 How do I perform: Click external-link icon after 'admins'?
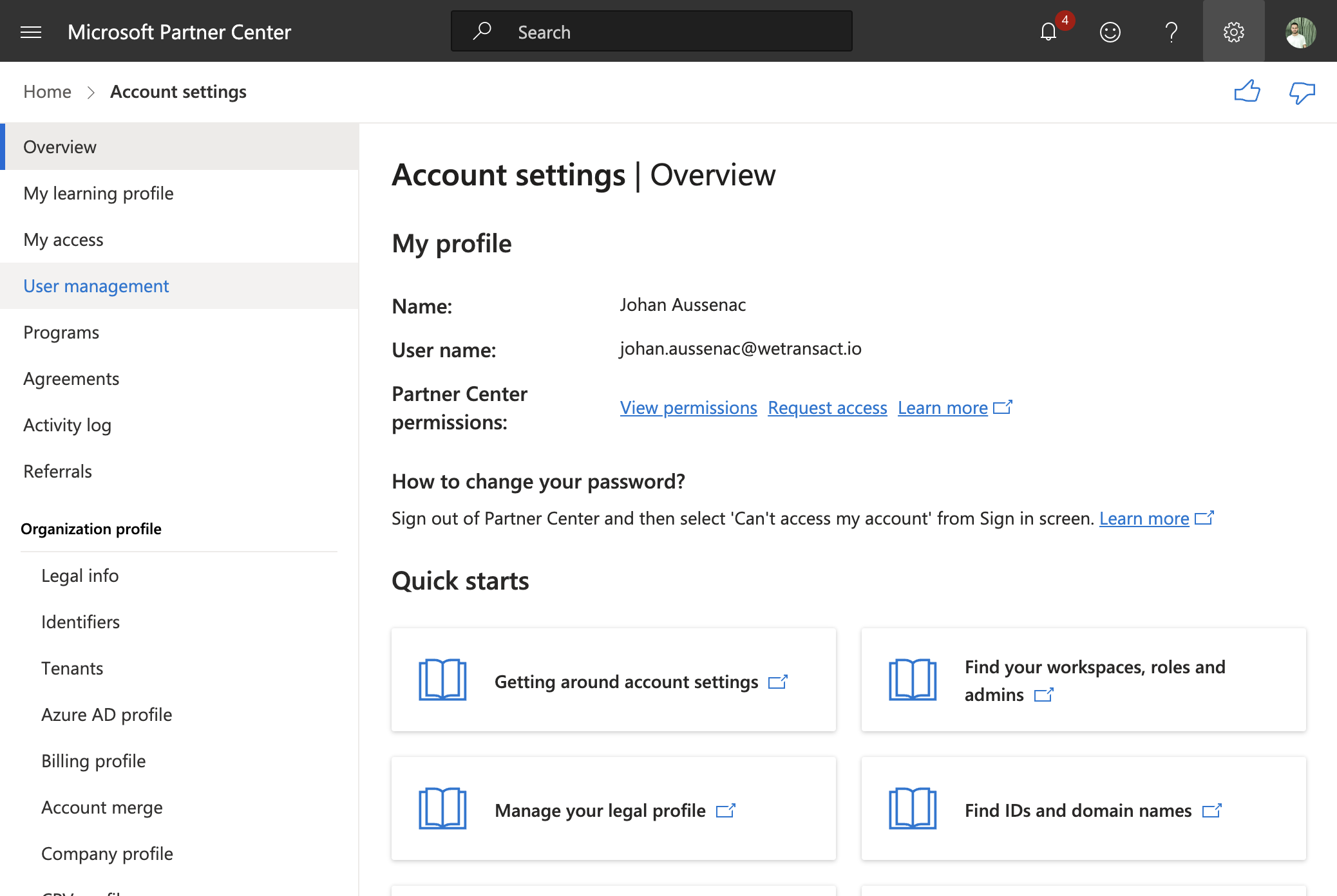point(1043,695)
